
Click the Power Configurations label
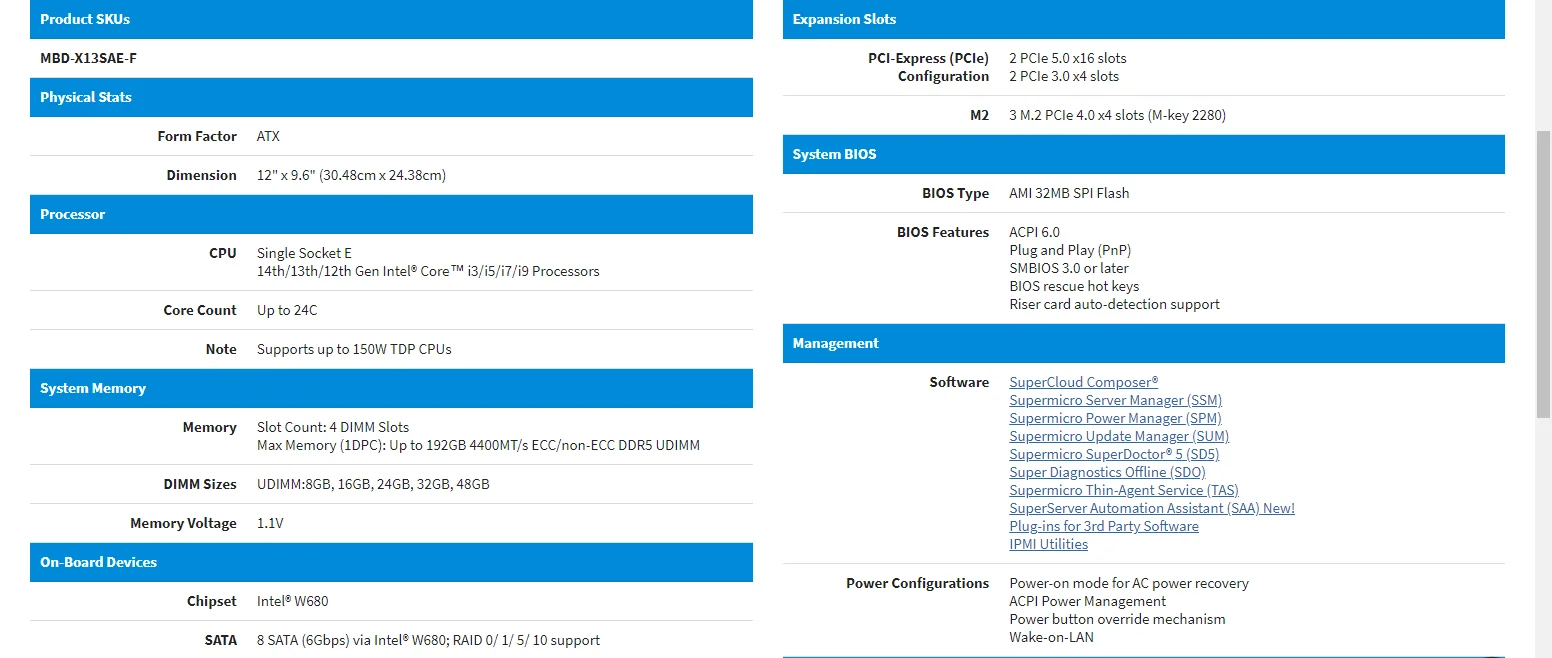pyautogui.click(x=917, y=583)
